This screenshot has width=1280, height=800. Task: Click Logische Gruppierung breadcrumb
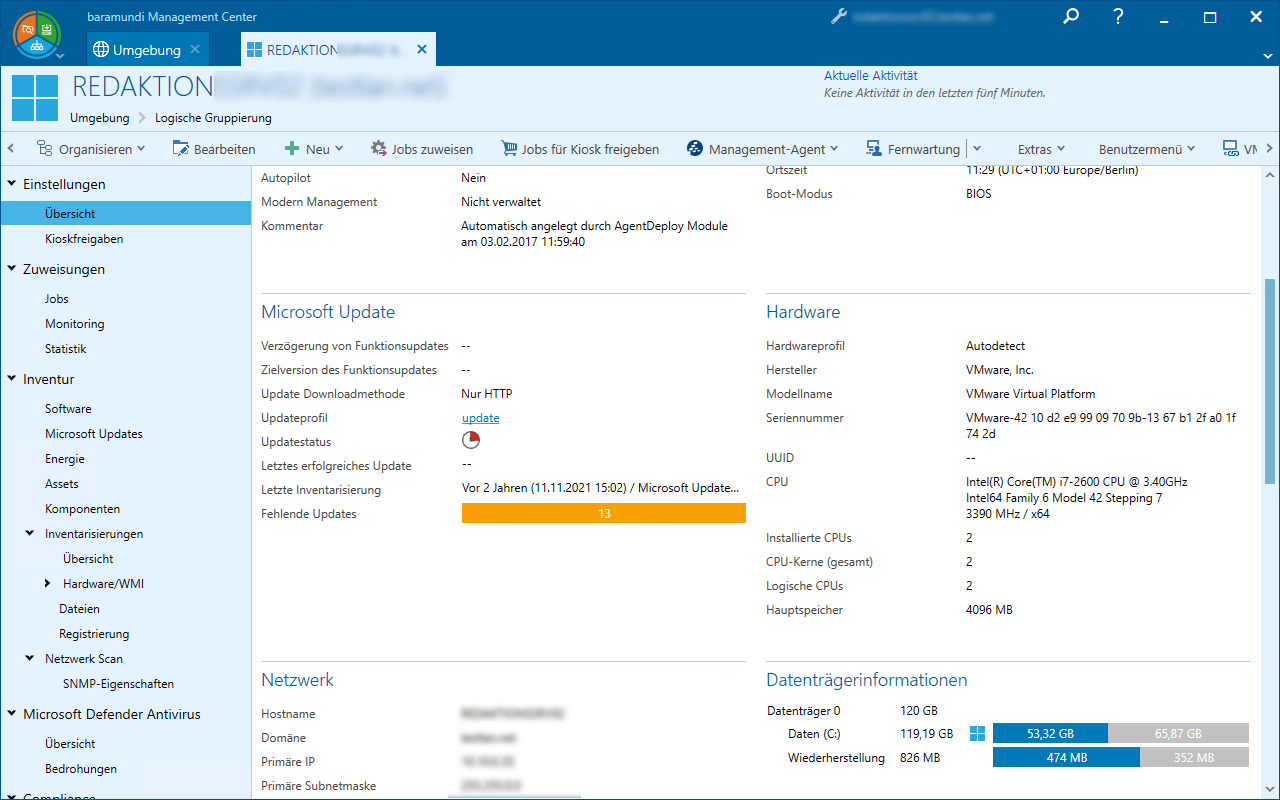[x=213, y=118]
